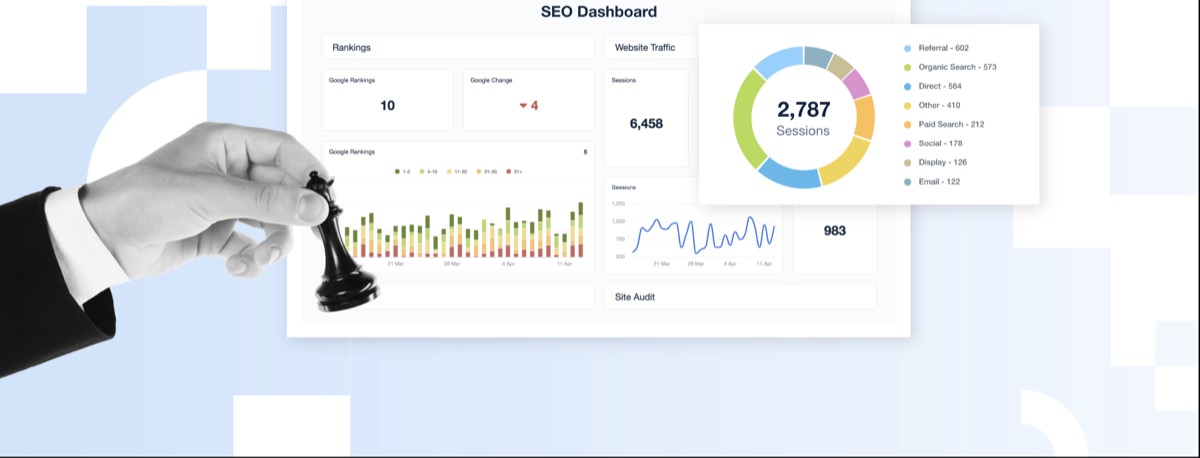The width and height of the screenshot is (1200, 458).
Task: Select the Organic Search - 573 legend entry
Action: [x=950, y=67]
